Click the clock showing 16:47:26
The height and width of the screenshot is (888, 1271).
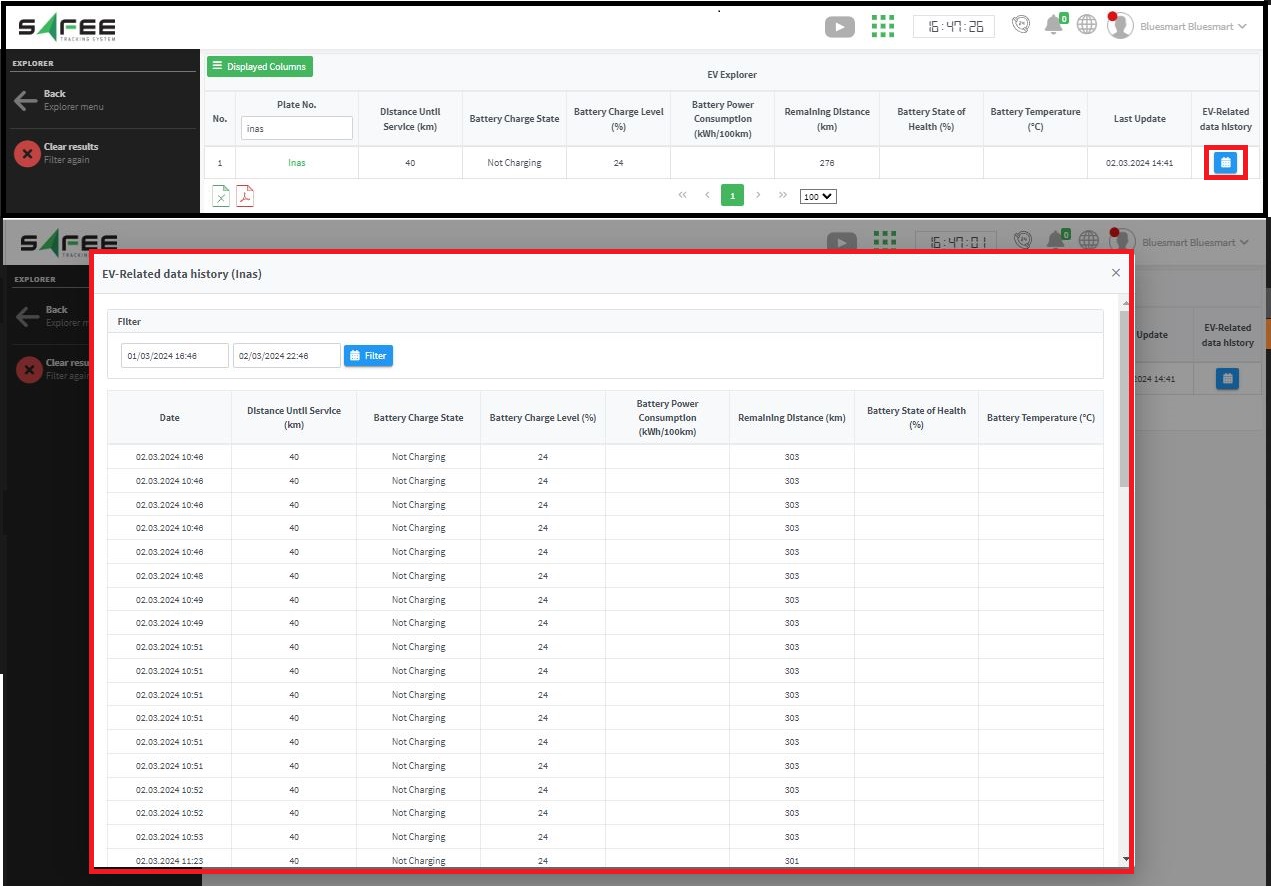pos(954,26)
